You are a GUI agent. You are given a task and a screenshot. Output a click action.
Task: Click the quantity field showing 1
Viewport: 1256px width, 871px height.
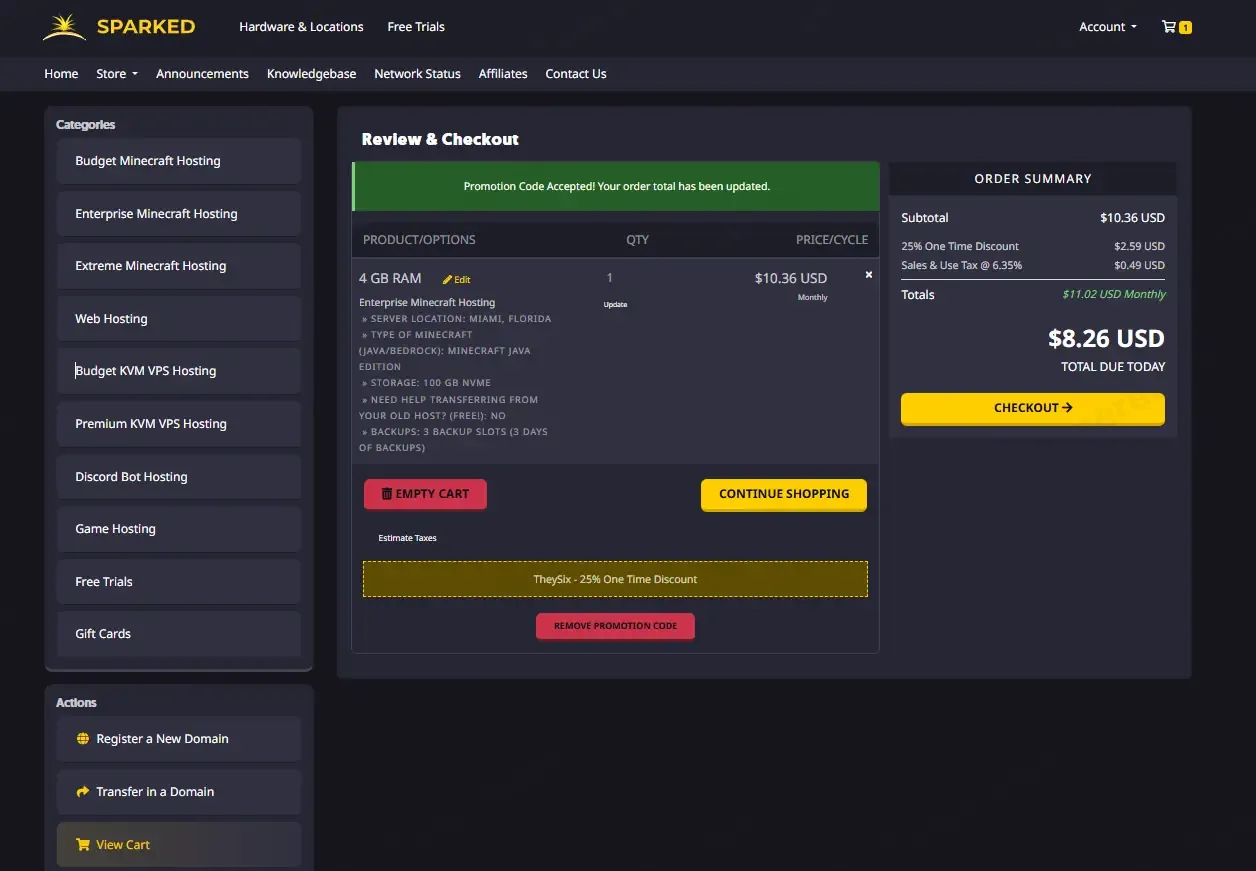click(x=610, y=278)
